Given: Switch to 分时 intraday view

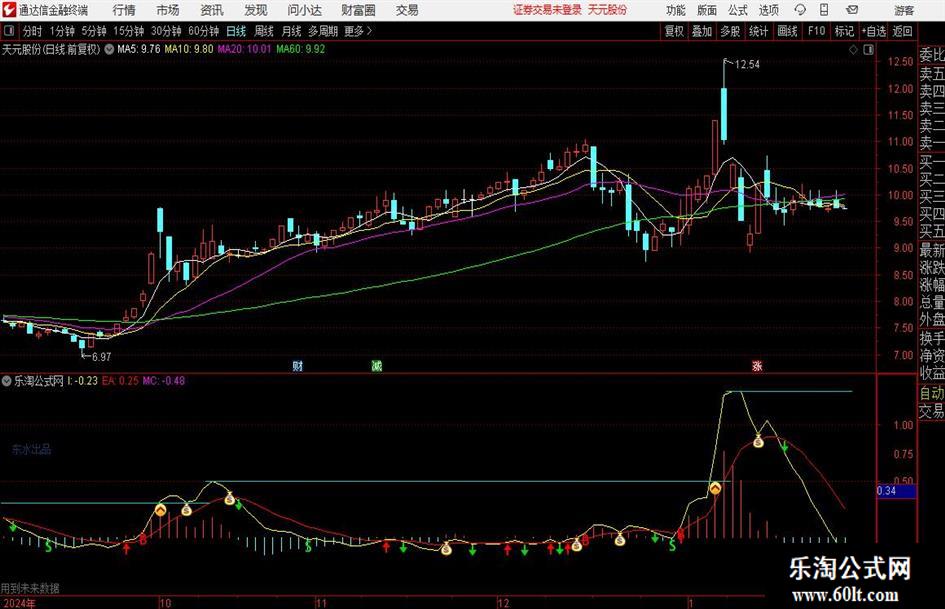Looking at the screenshot, I should (x=32, y=31).
